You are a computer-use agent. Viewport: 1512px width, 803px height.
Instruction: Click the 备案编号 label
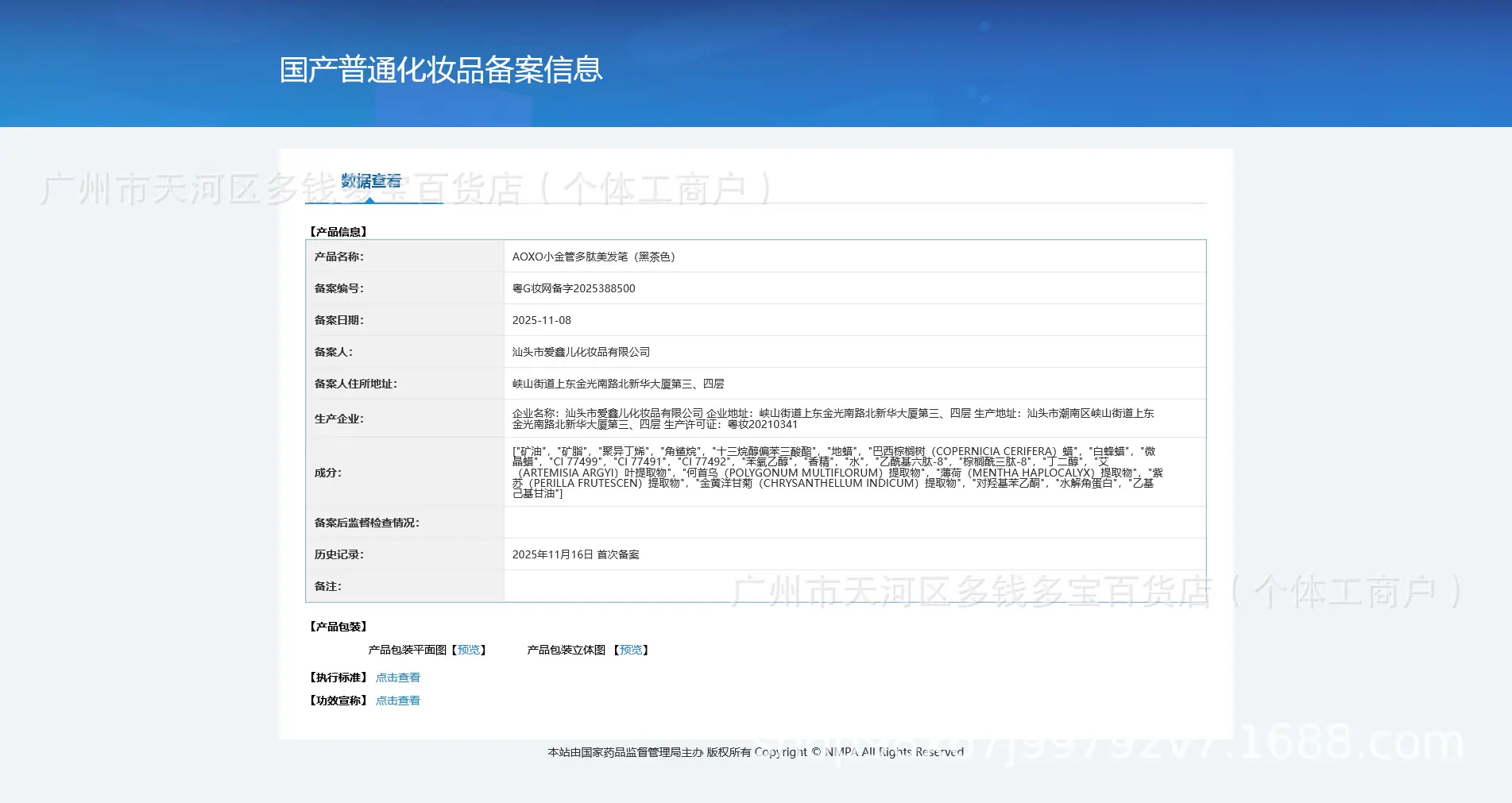(x=338, y=288)
